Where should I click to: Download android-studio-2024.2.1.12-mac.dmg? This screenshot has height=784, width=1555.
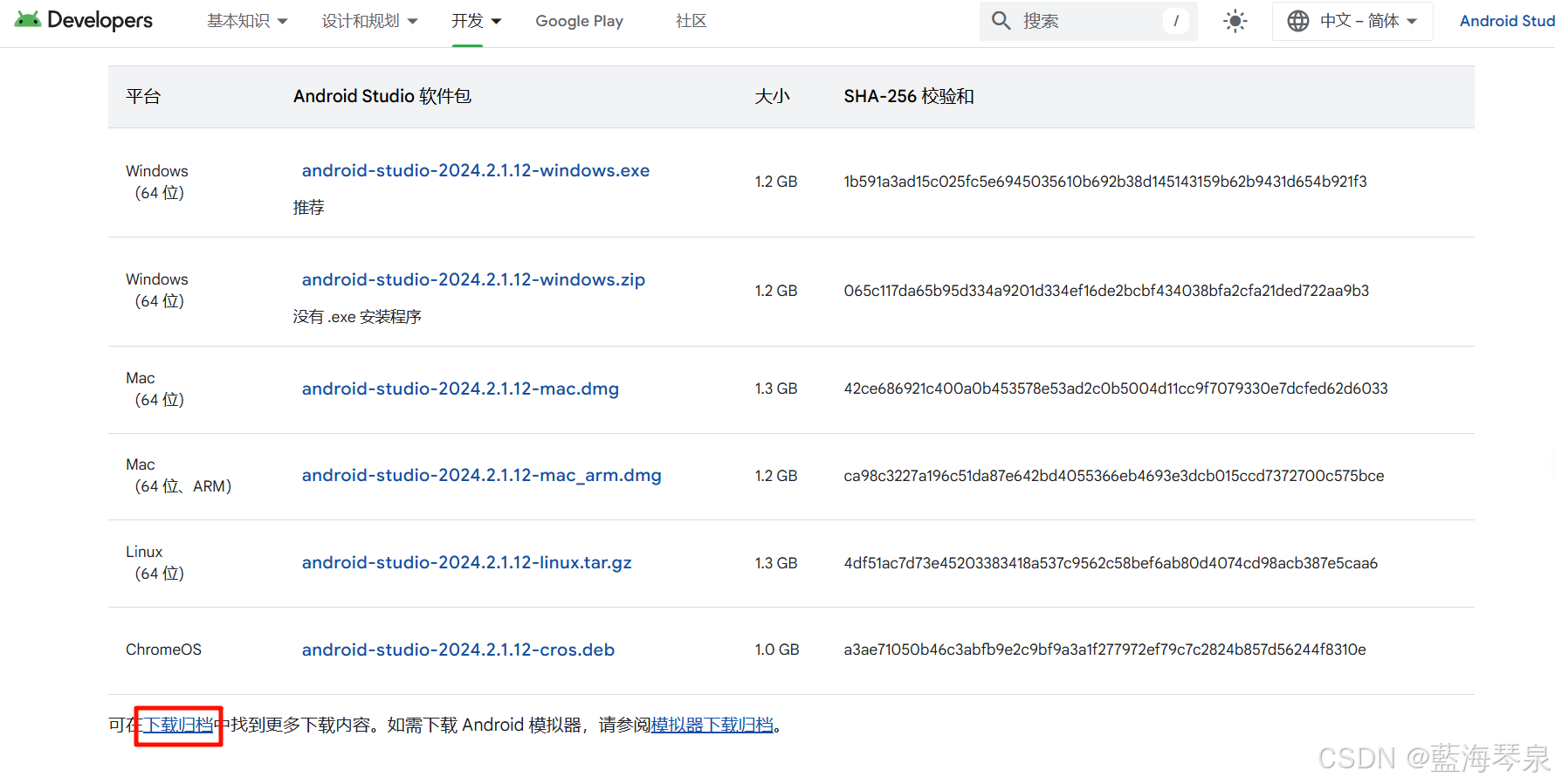click(460, 389)
